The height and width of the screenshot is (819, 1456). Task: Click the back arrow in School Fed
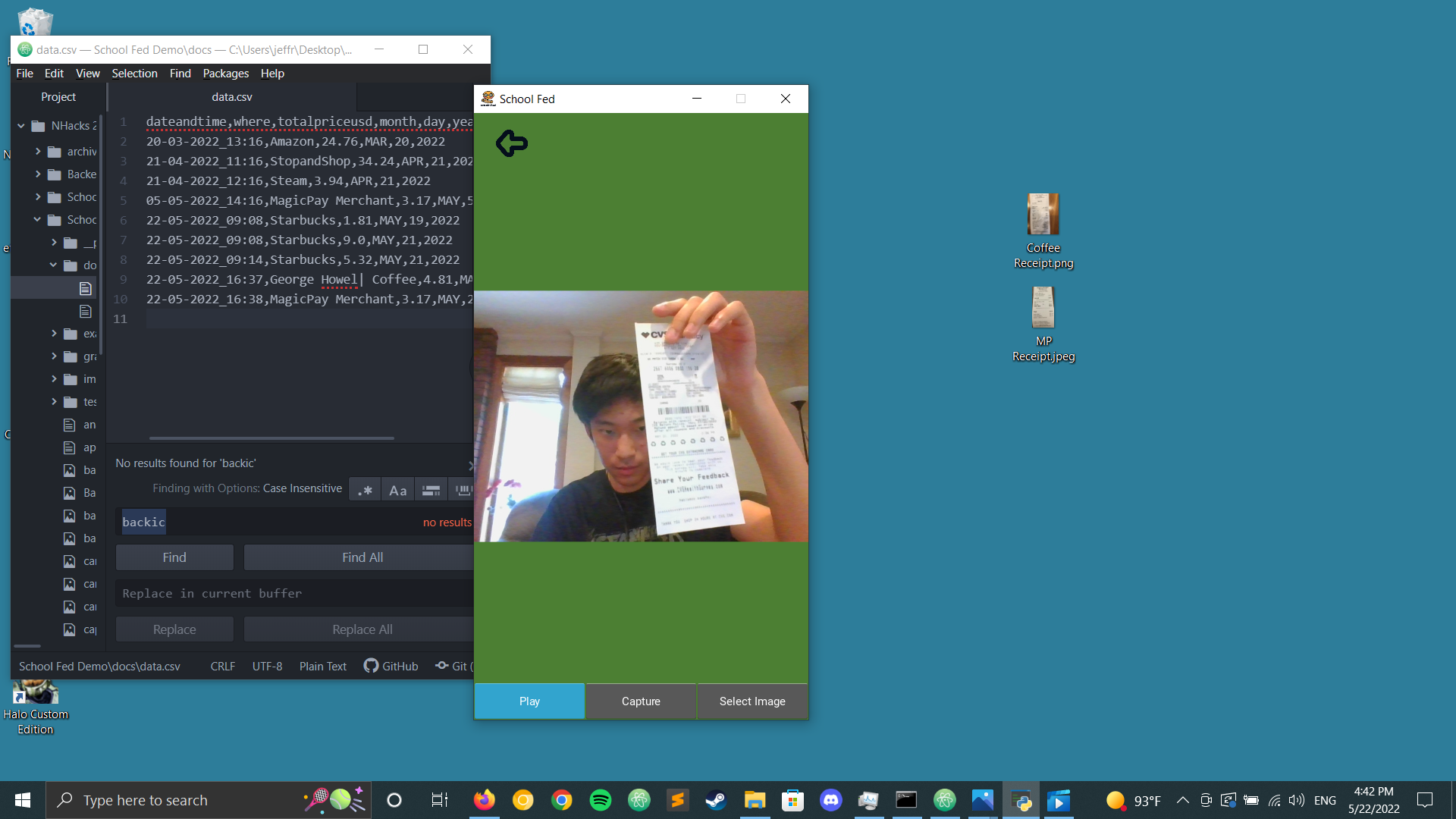(x=512, y=143)
